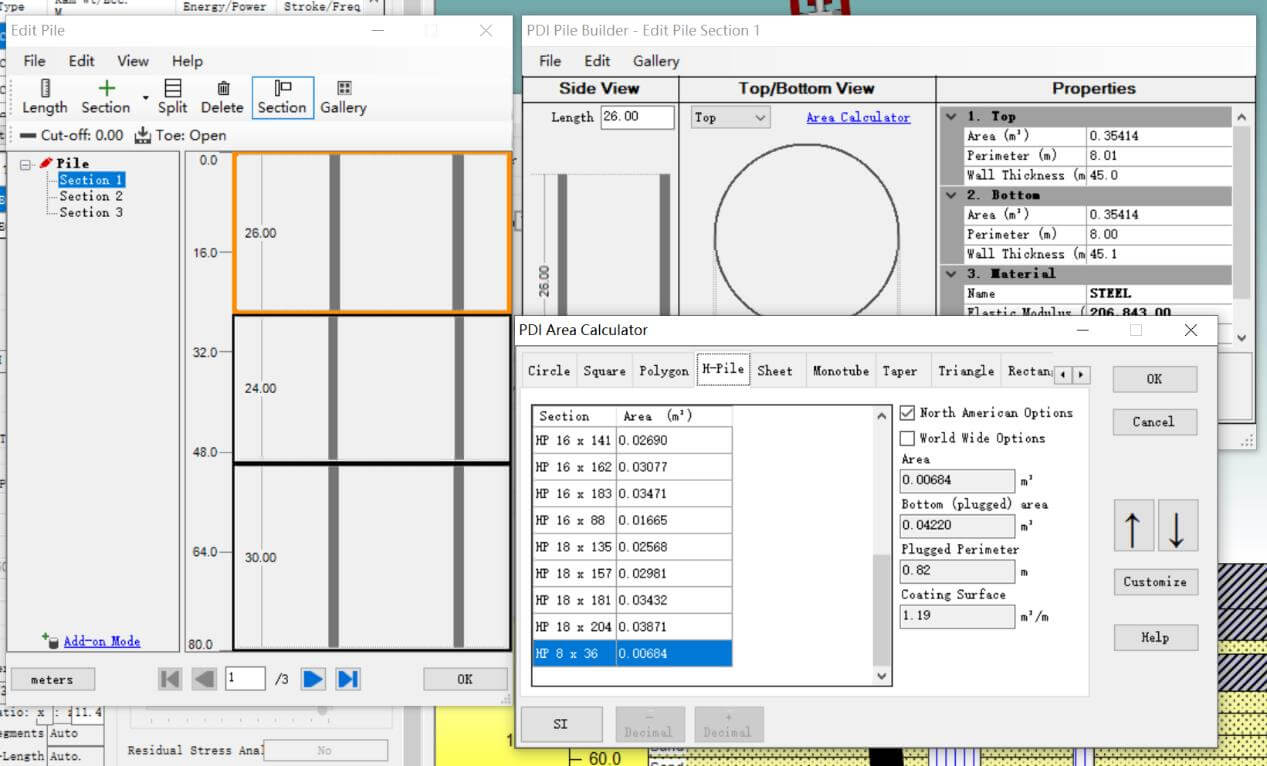Image resolution: width=1267 pixels, height=766 pixels.
Task: Switch to the Sheet tab
Action: 774,371
